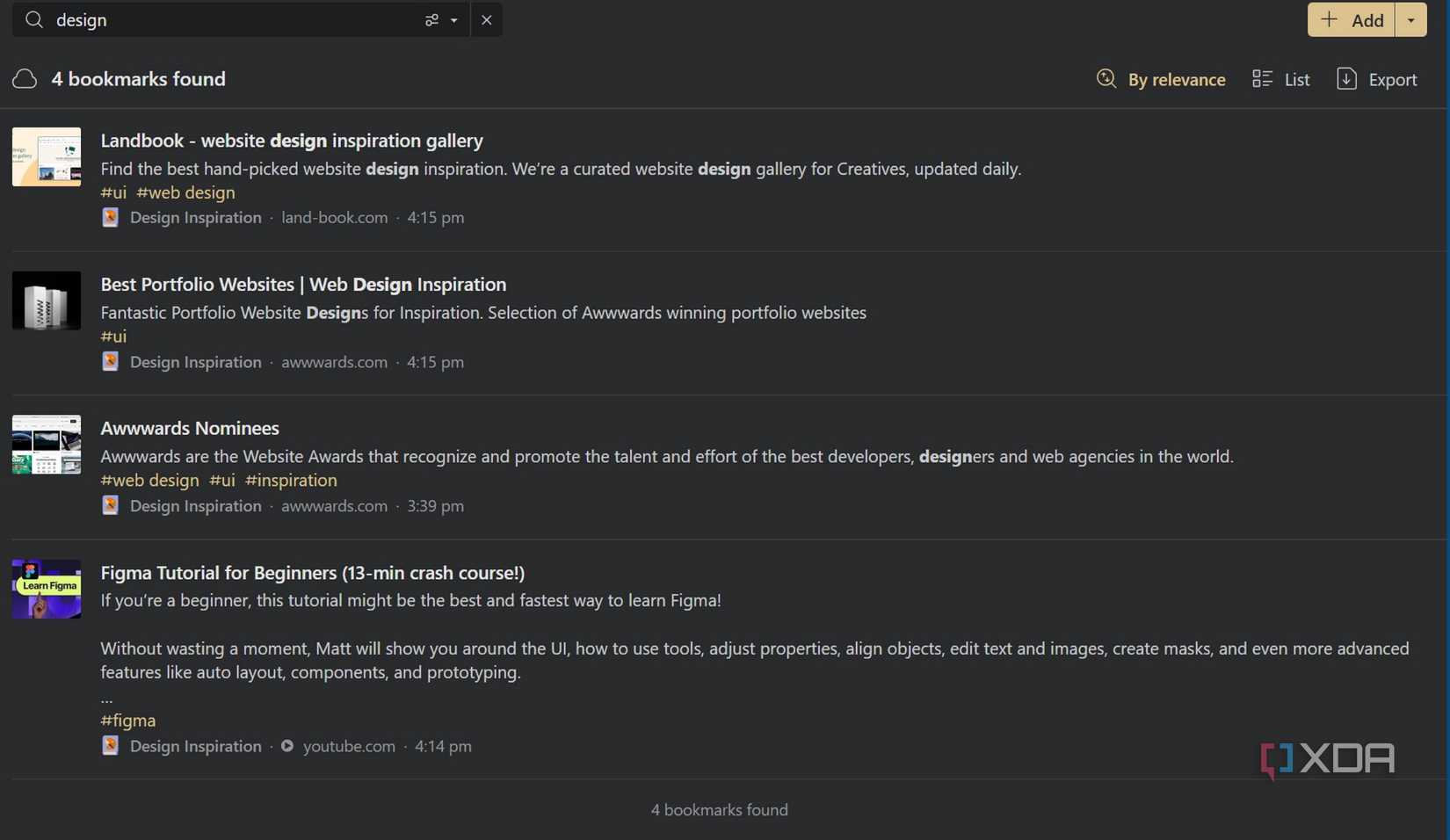This screenshot has height=840, width=1450.
Task: Open Awwwards Nominees bookmark title
Action: click(x=190, y=428)
